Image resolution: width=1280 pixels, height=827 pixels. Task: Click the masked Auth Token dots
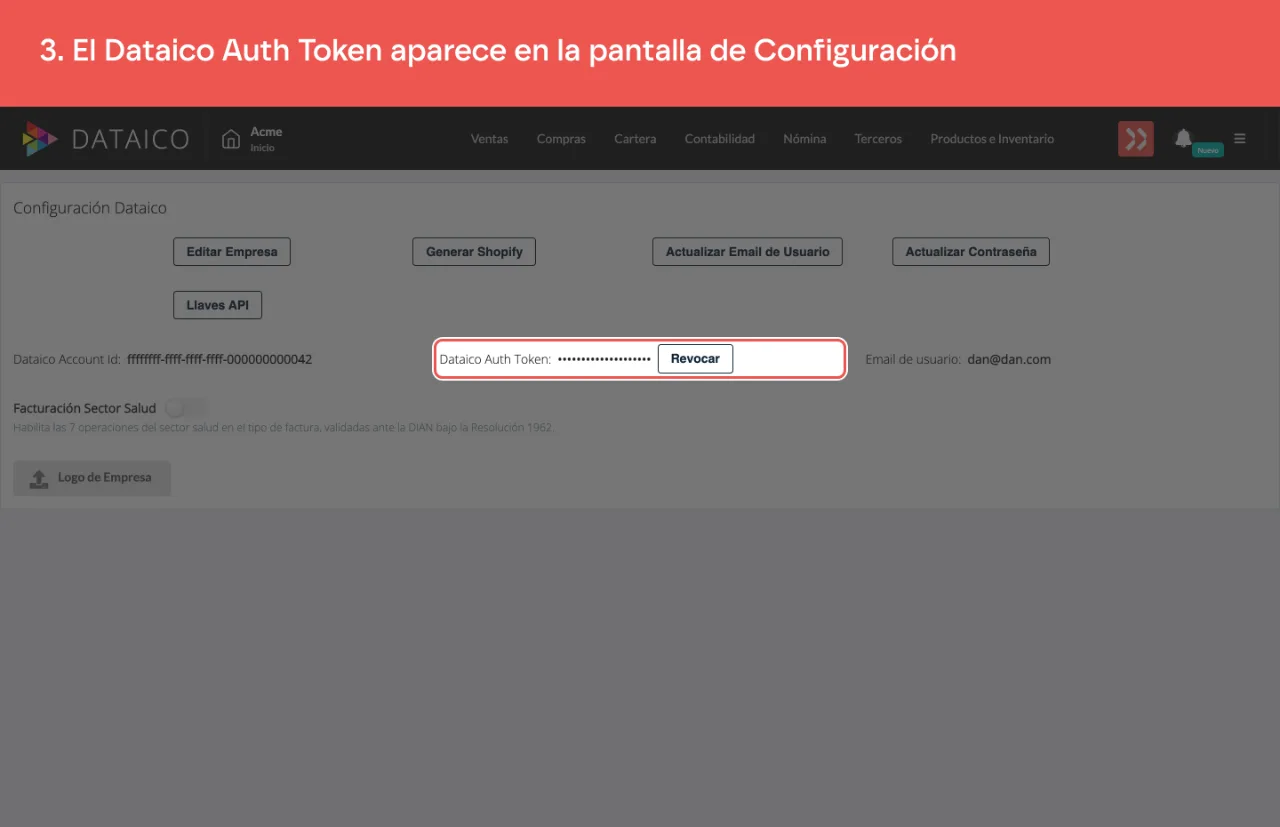pyautogui.click(x=604, y=359)
